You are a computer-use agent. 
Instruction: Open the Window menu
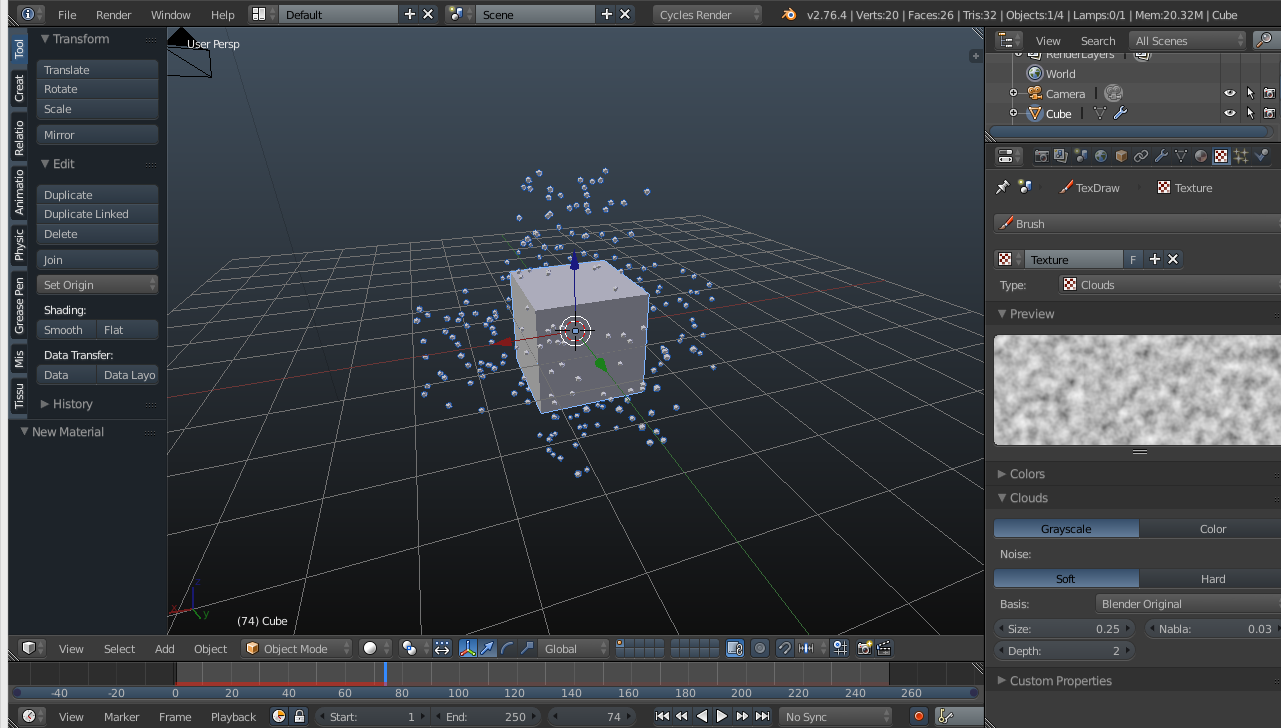click(x=170, y=15)
